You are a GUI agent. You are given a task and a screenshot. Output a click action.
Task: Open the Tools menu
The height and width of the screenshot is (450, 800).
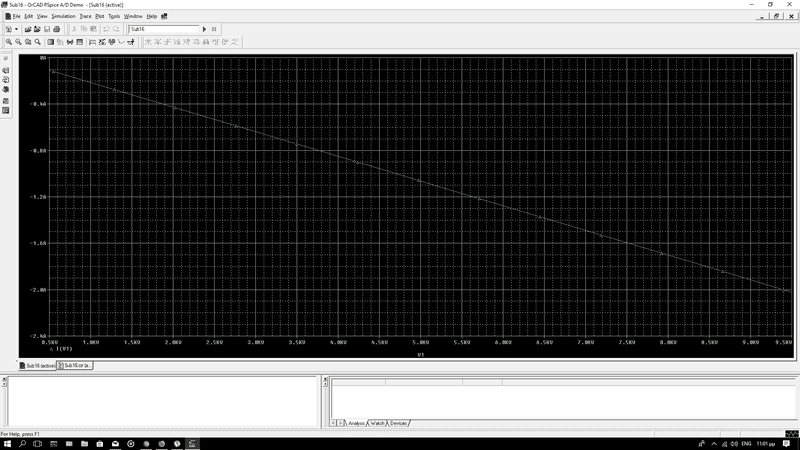[114, 16]
